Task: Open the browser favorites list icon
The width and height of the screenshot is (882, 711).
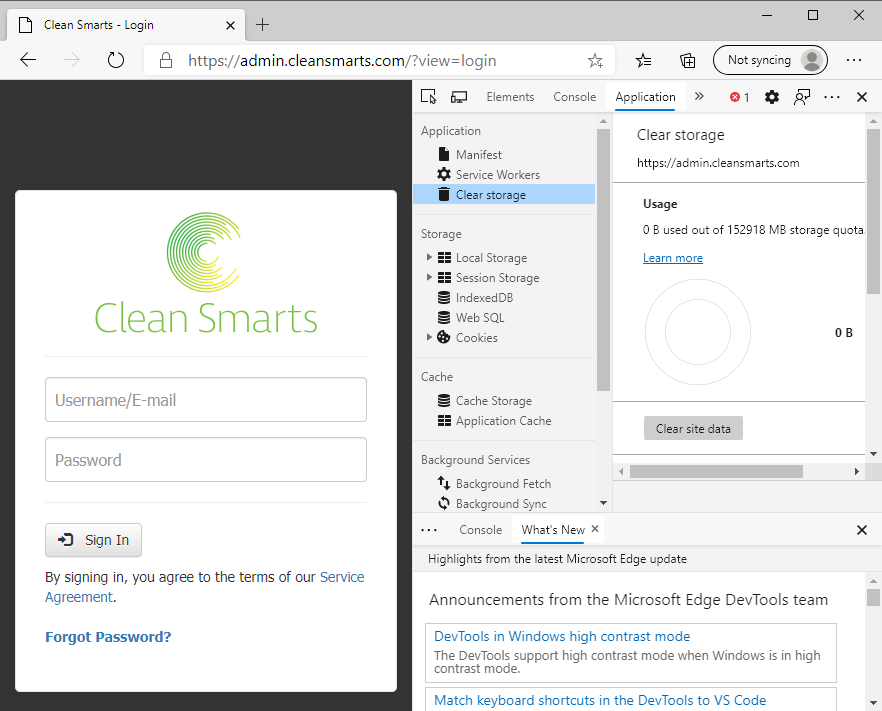Action: pos(644,60)
